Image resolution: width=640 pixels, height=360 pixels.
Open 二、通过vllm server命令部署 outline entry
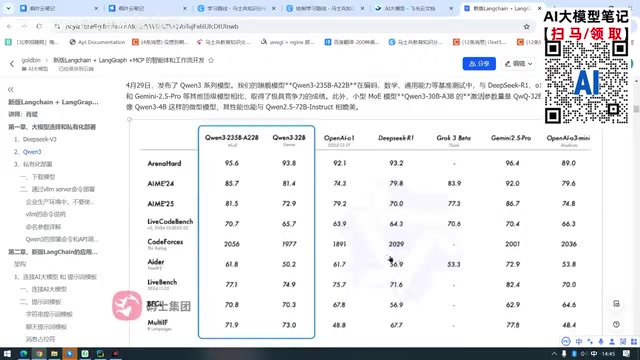point(57,189)
